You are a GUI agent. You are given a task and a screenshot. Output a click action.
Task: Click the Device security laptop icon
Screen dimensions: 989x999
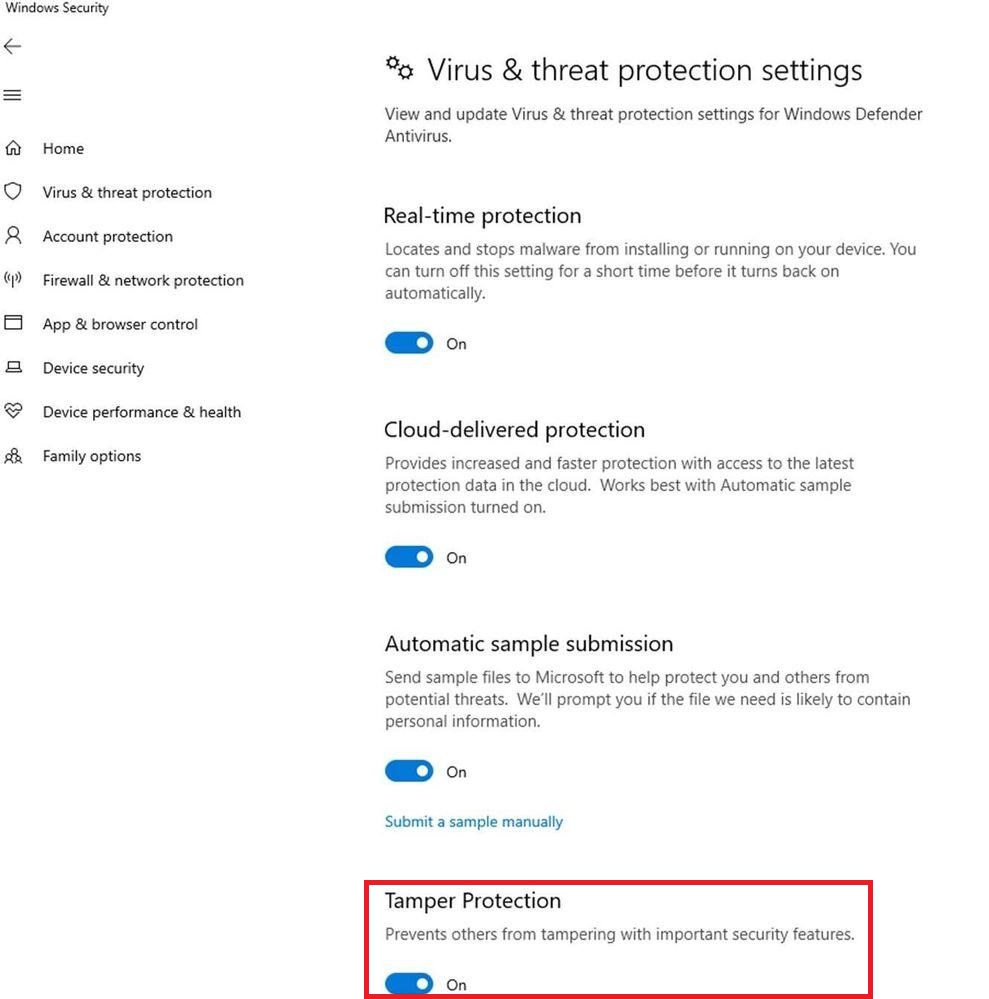point(13,367)
